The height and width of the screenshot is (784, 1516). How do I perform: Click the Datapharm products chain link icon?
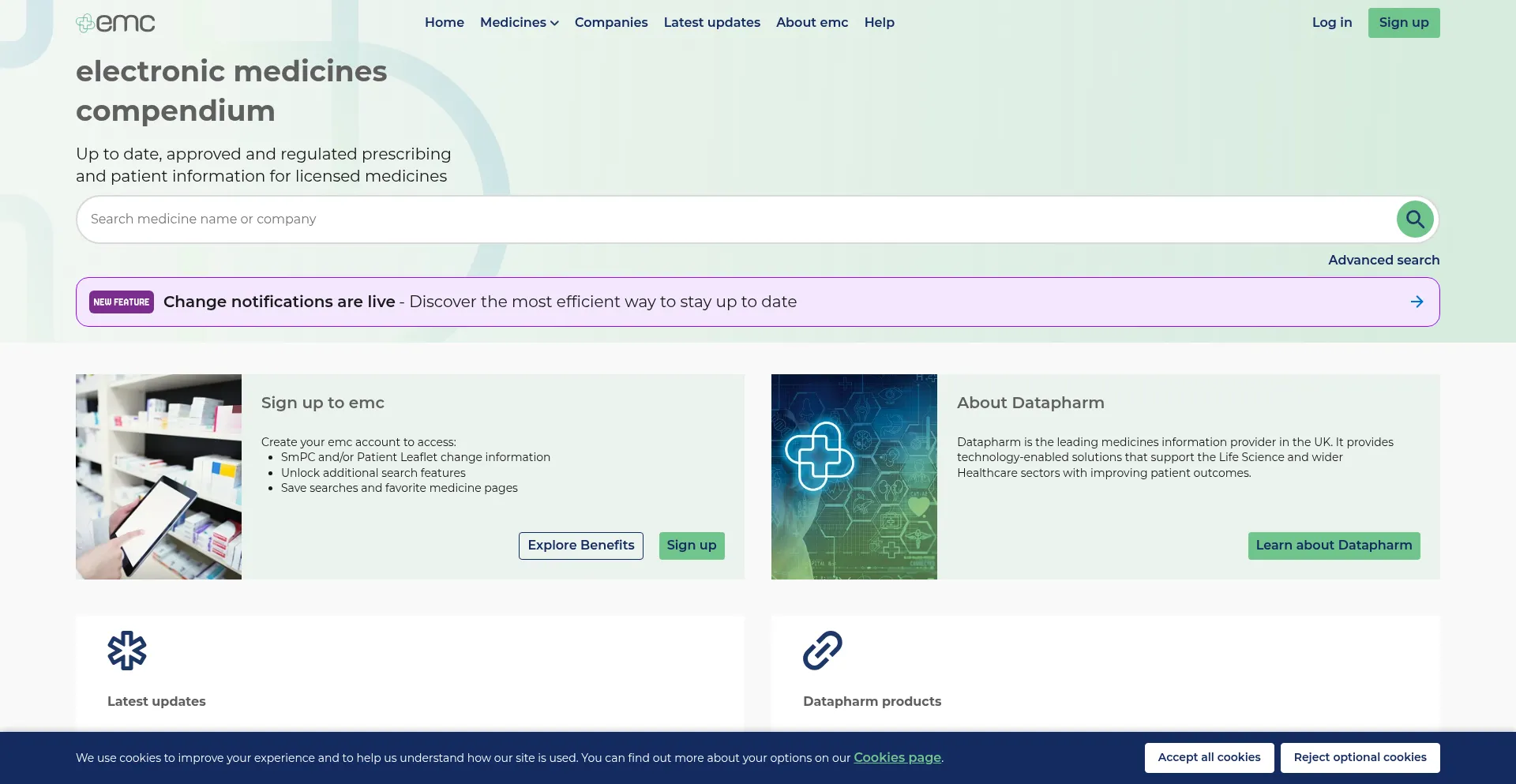coord(823,651)
